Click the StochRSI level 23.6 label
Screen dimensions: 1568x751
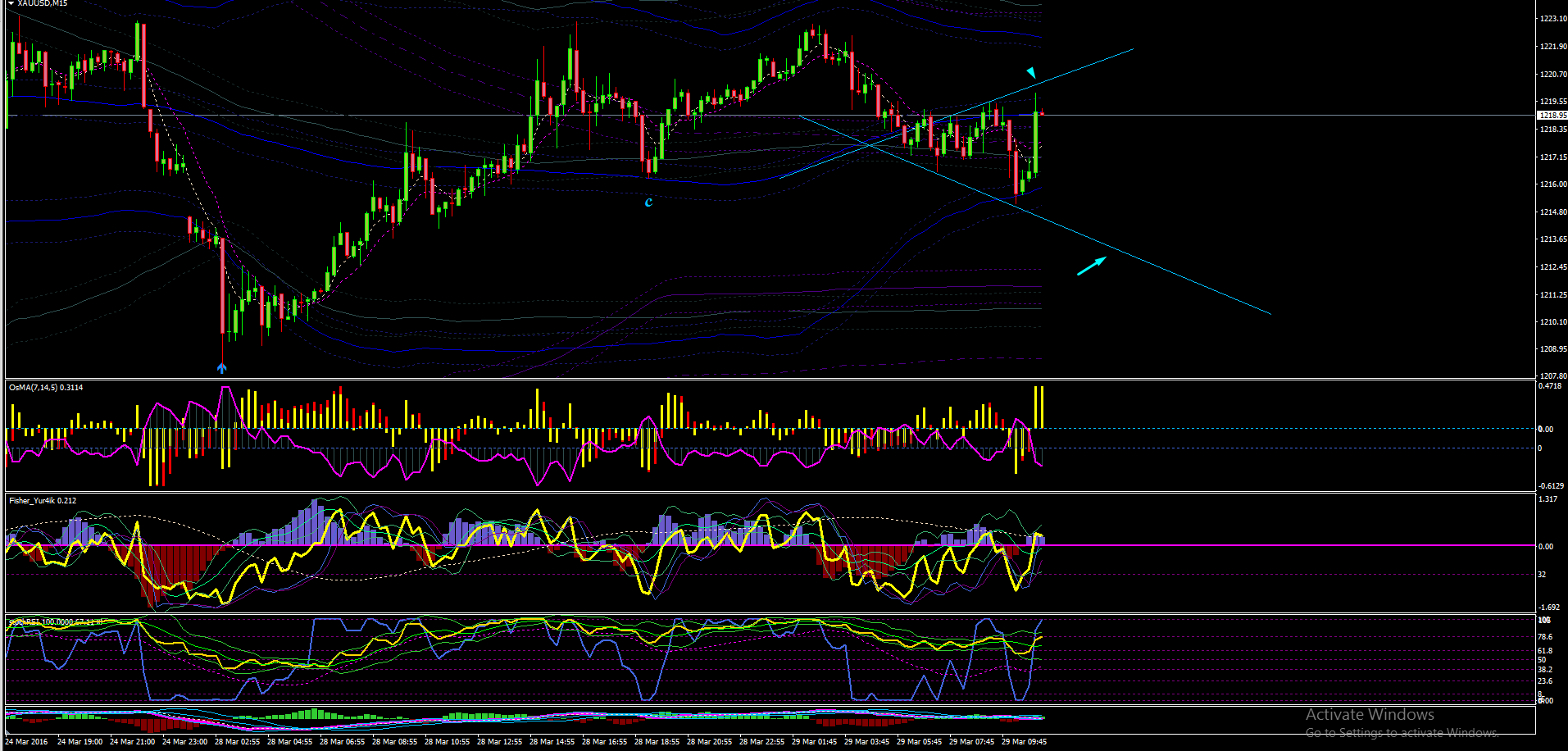[1545, 681]
